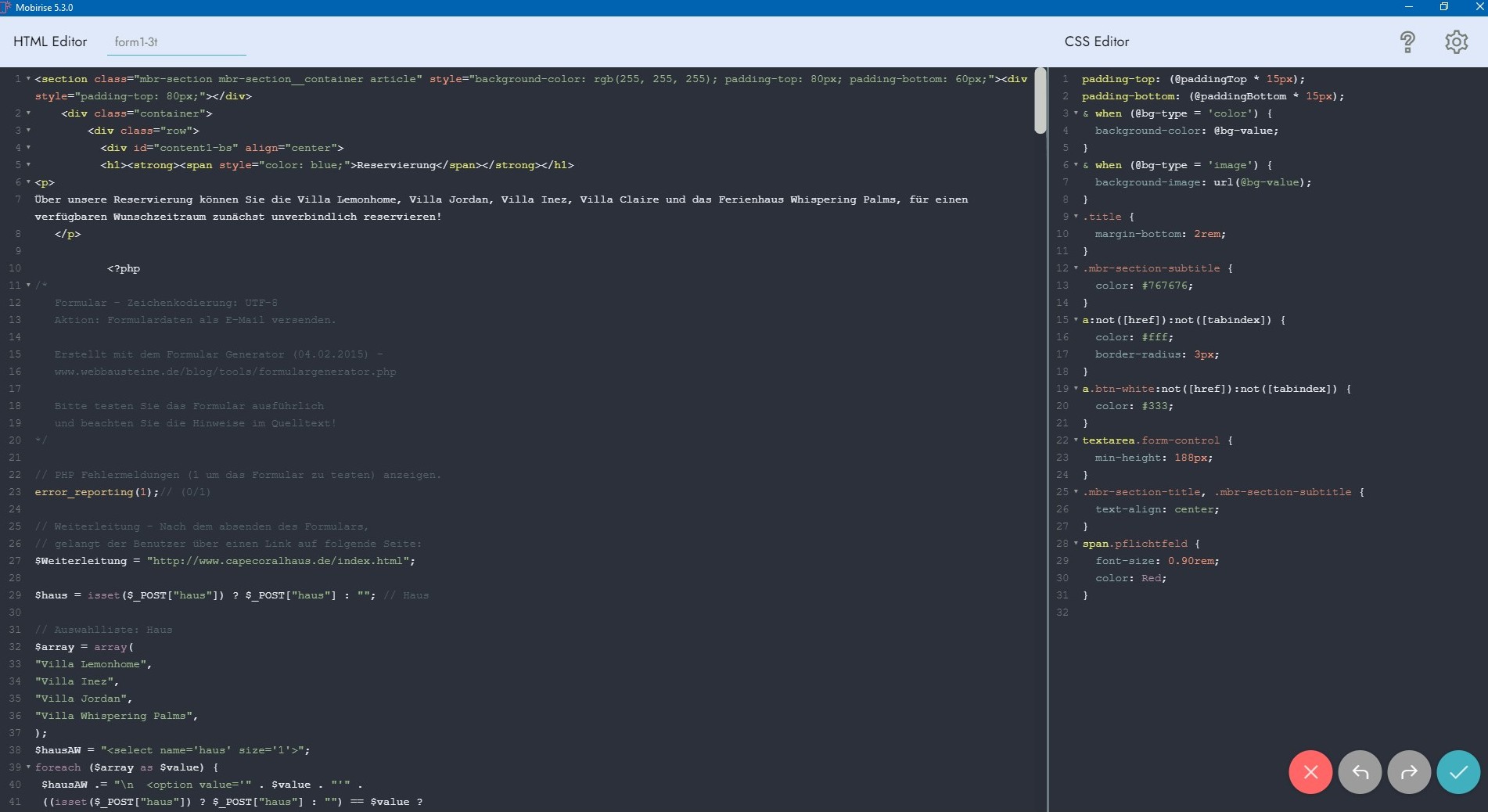This screenshot has height=812, width=1488.
Task: Place cursor on CSS color: Red line
Action: click(x=1130, y=578)
